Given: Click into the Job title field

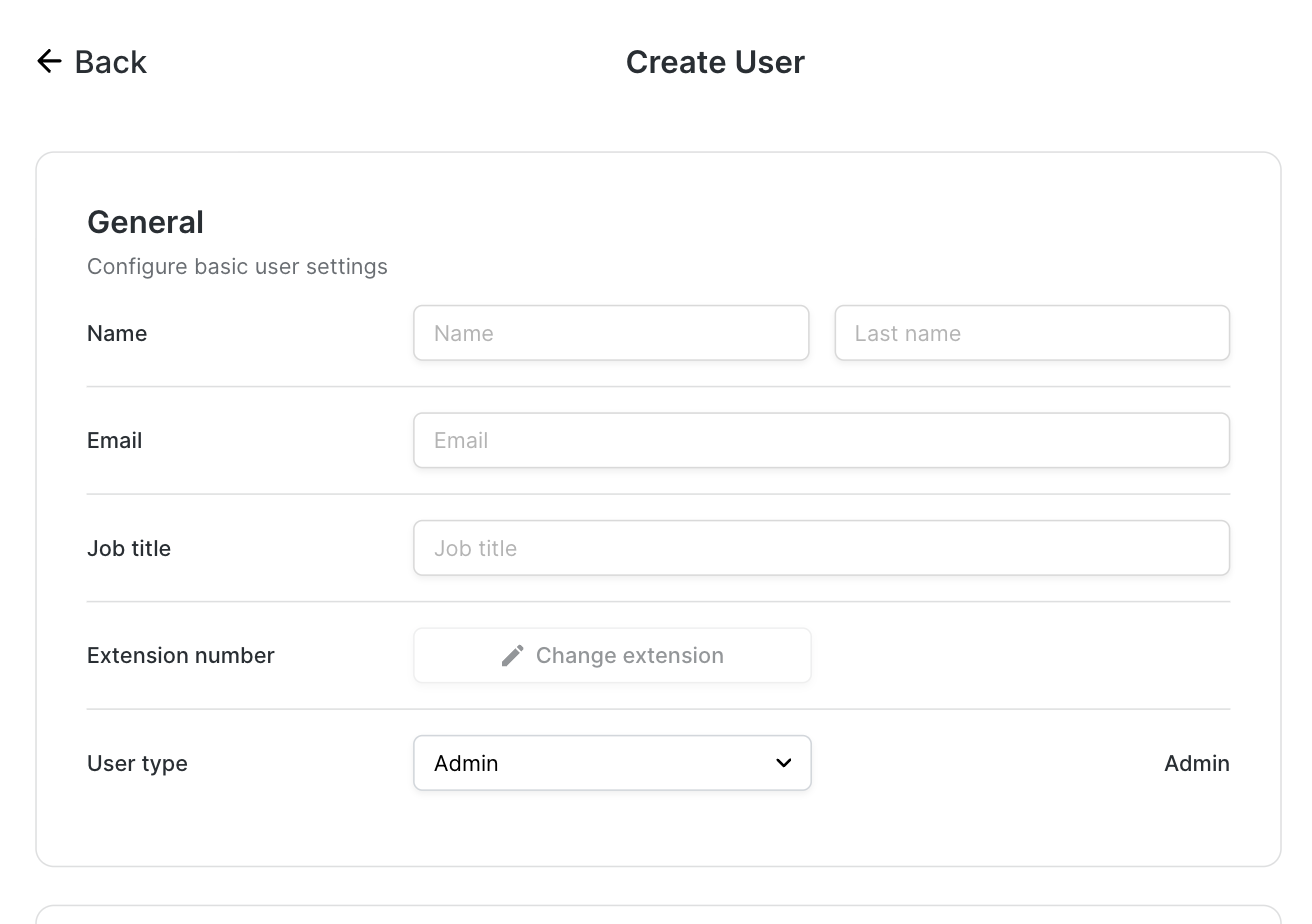Looking at the screenshot, I should 821,548.
